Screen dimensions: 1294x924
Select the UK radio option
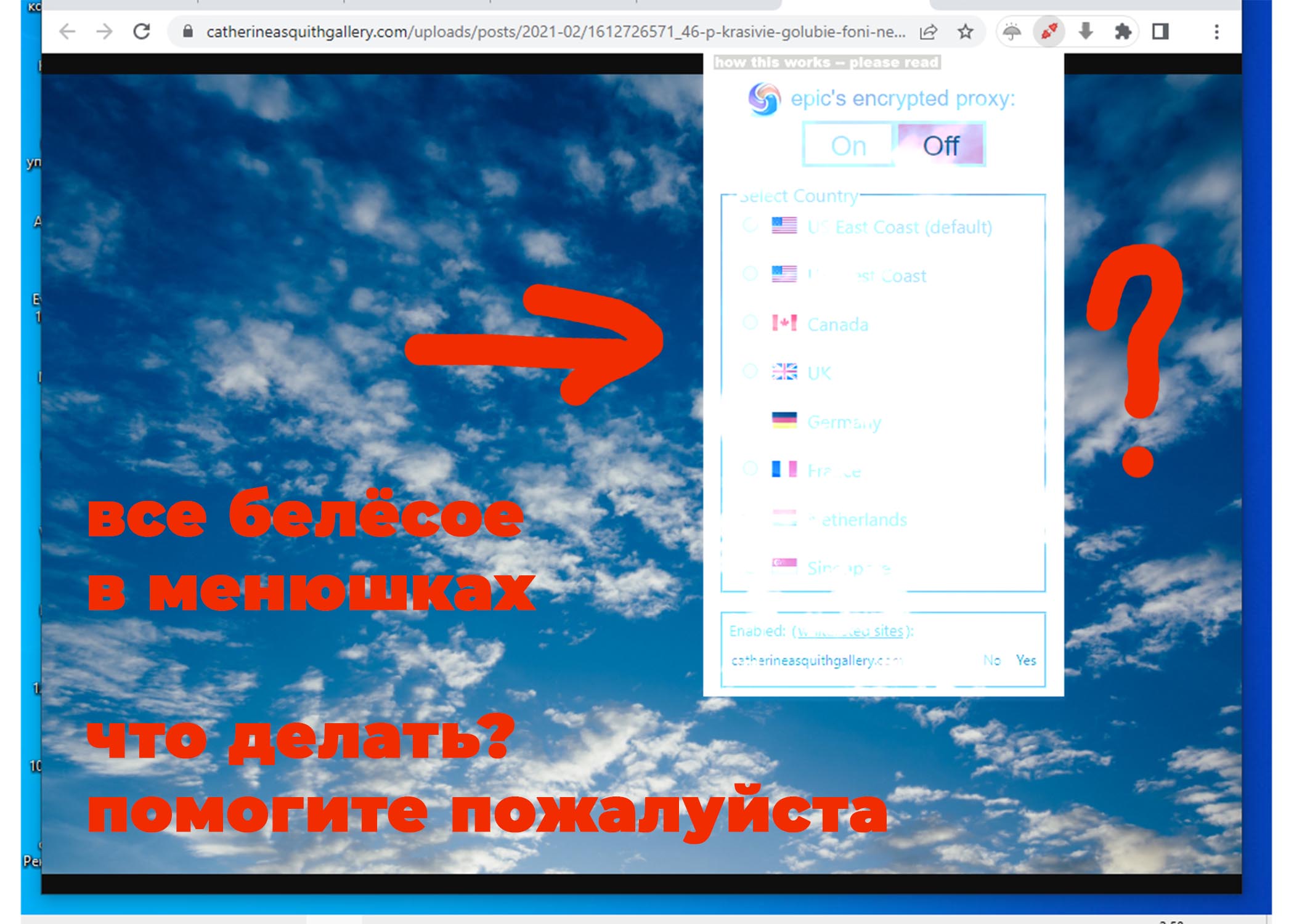click(x=750, y=371)
